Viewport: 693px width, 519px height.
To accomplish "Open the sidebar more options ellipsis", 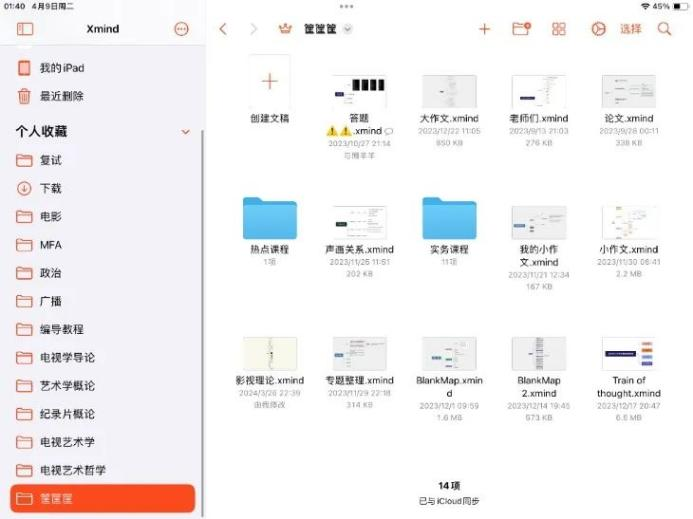I will [x=181, y=29].
